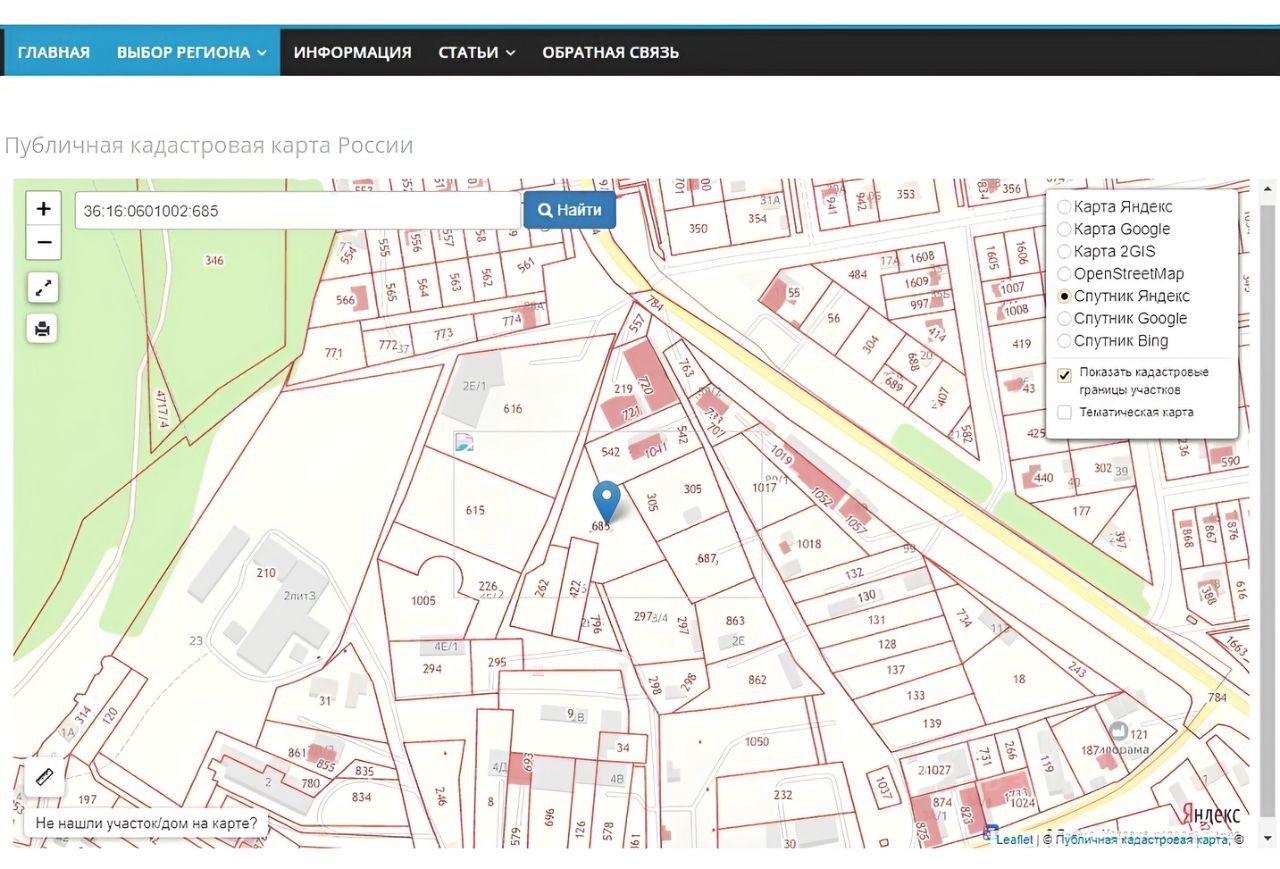The width and height of the screenshot is (1280, 869).
Task: Click the Найти search button
Action: tap(570, 210)
